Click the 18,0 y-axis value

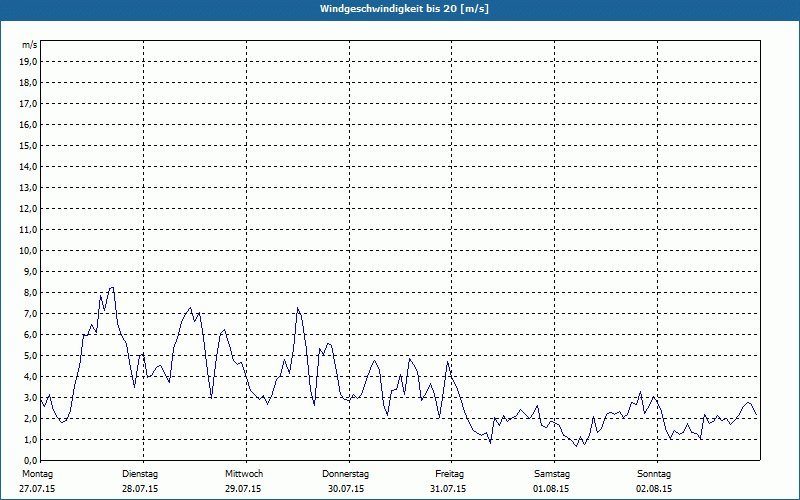click(28, 83)
